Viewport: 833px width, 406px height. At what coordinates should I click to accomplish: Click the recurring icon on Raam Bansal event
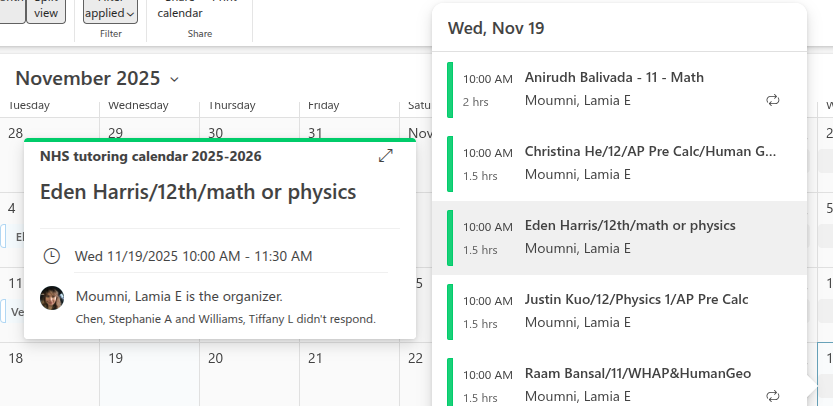tap(772, 396)
